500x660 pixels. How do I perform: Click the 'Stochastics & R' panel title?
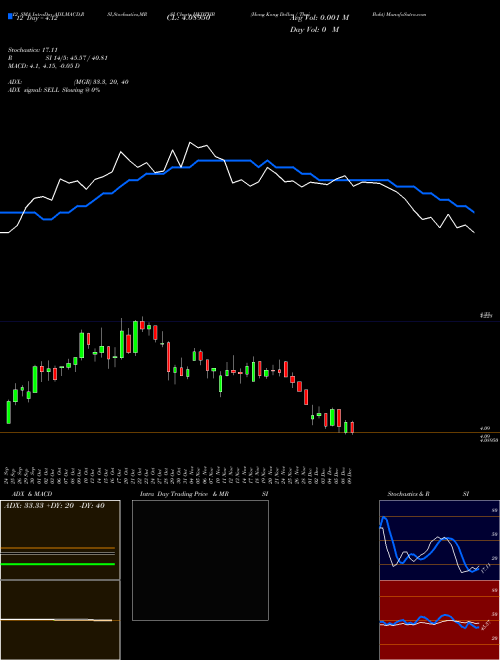point(408,494)
